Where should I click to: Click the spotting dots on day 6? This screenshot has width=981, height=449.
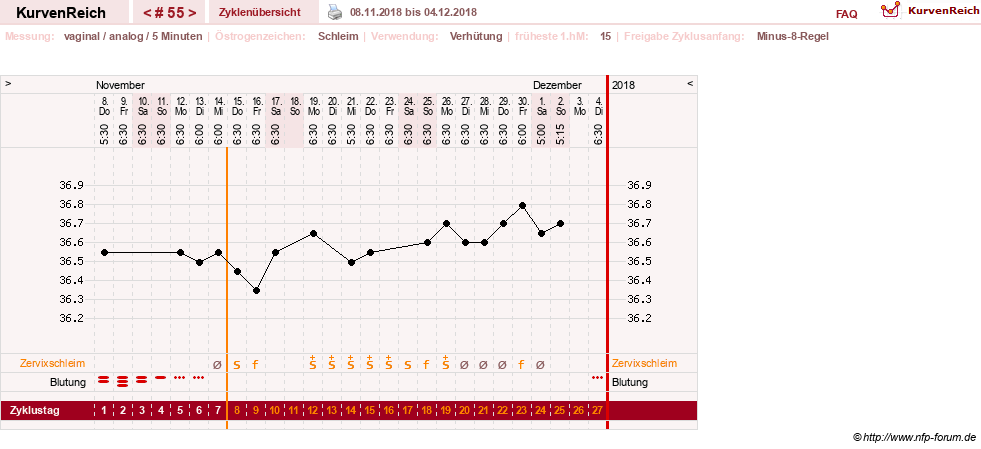(x=198, y=377)
